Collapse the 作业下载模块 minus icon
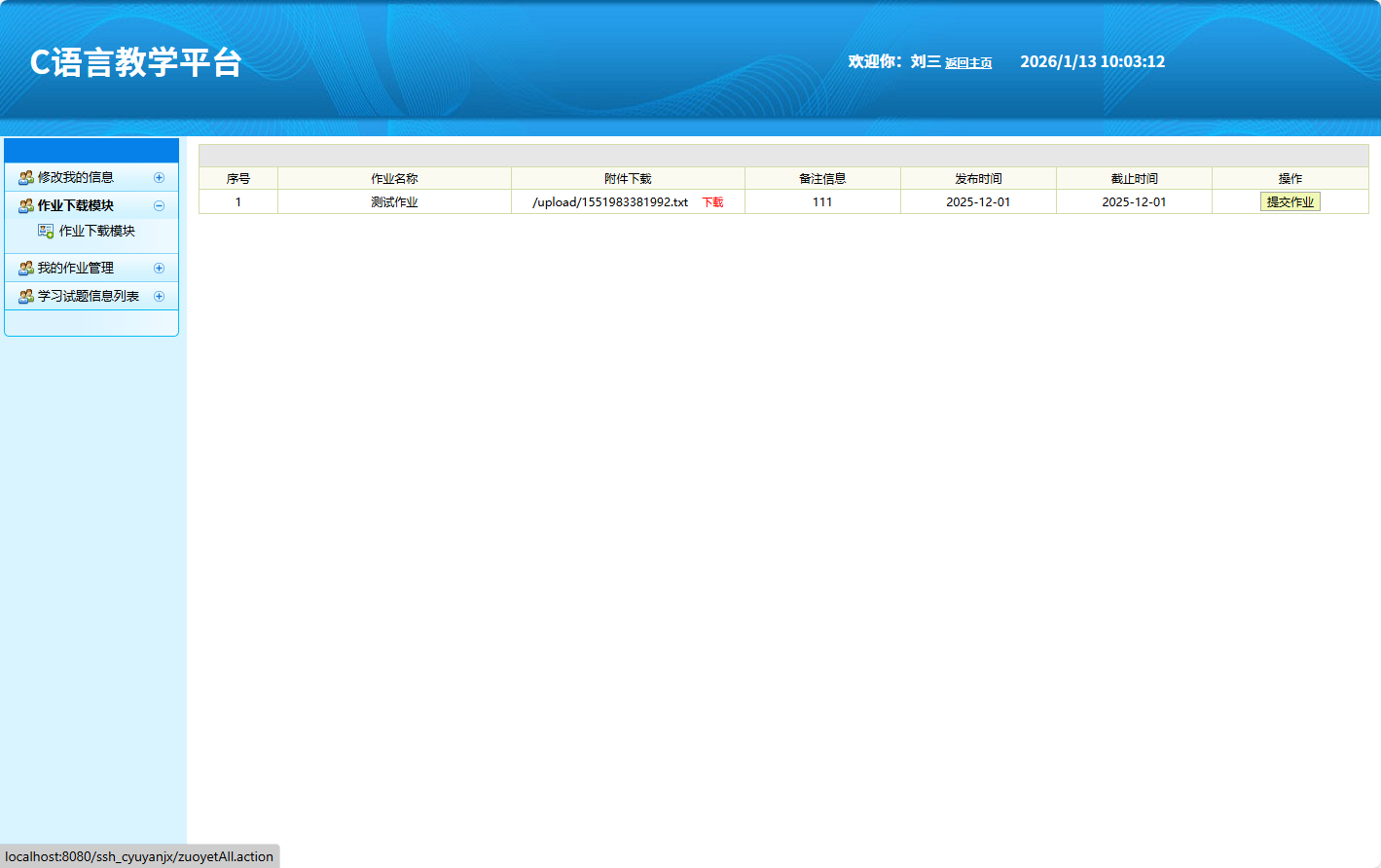The height and width of the screenshot is (868, 1381). [159, 205]
